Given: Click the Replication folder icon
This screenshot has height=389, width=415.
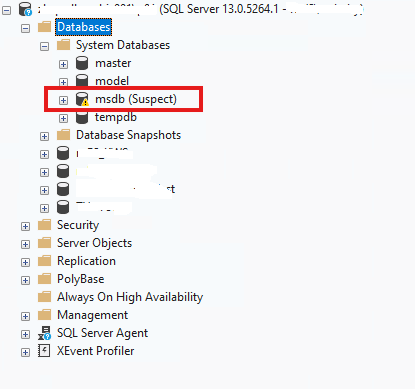Looking at the screenshot, I should pyautogui.click(x=44, y=261).
